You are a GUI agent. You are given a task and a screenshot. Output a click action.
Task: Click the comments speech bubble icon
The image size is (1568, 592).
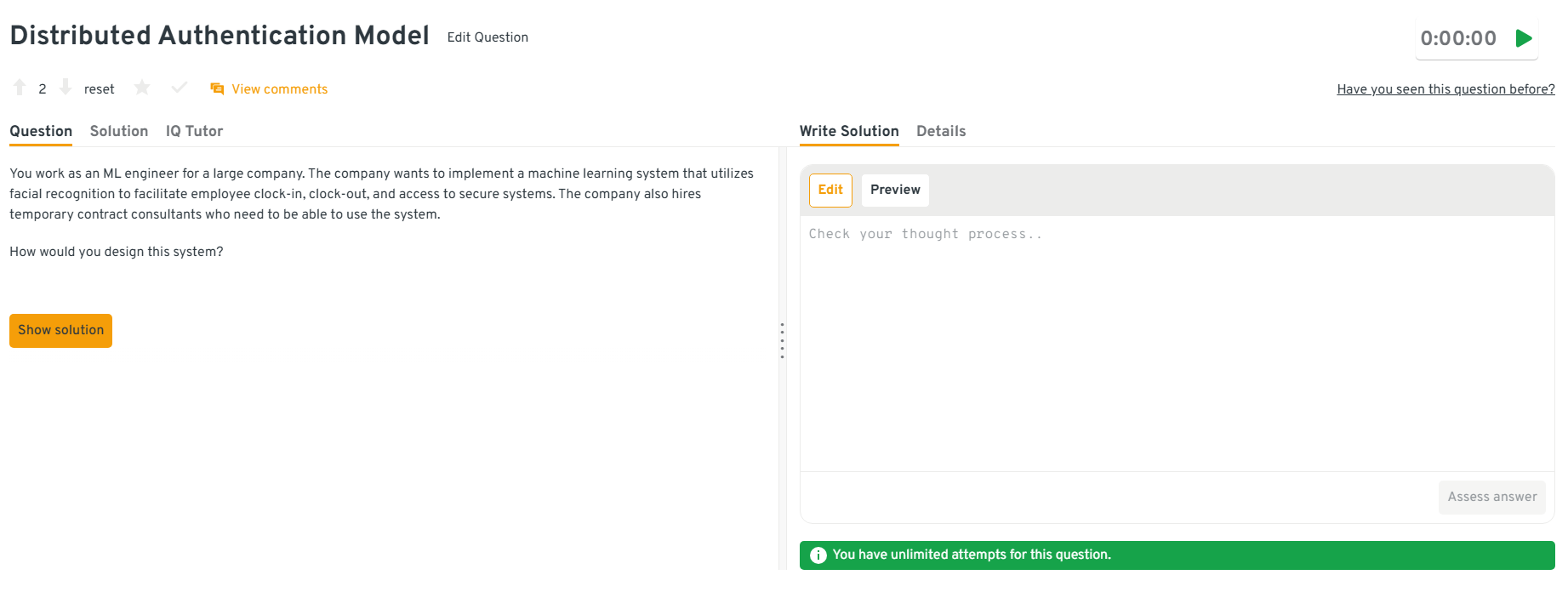pyautogui.click(x=217, y=89)
